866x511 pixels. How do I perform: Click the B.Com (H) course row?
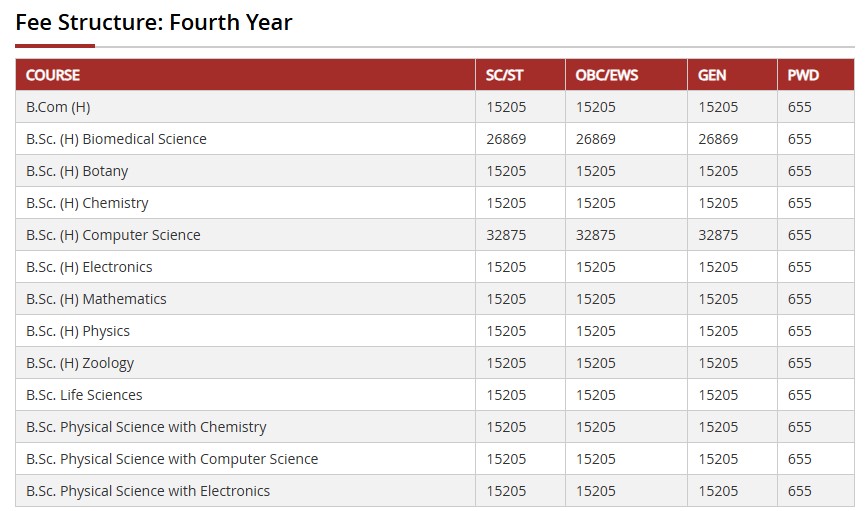click(435, 107)
